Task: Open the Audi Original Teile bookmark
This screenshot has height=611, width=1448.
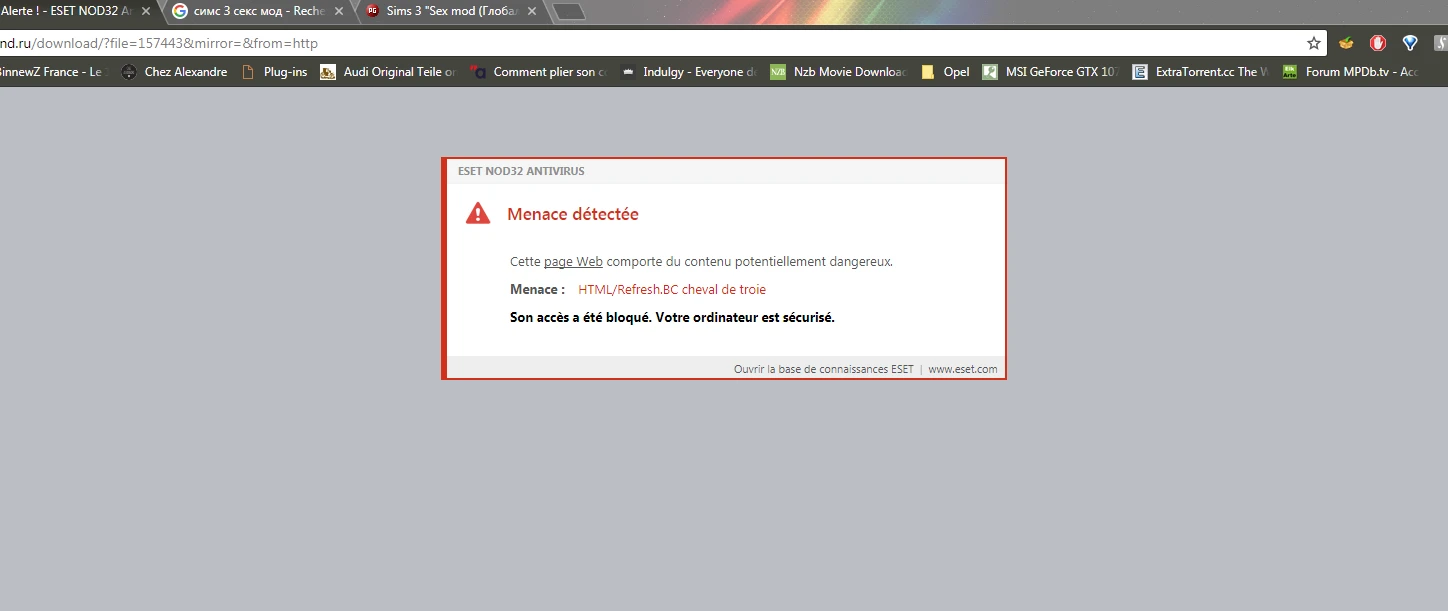Action: 388,72
